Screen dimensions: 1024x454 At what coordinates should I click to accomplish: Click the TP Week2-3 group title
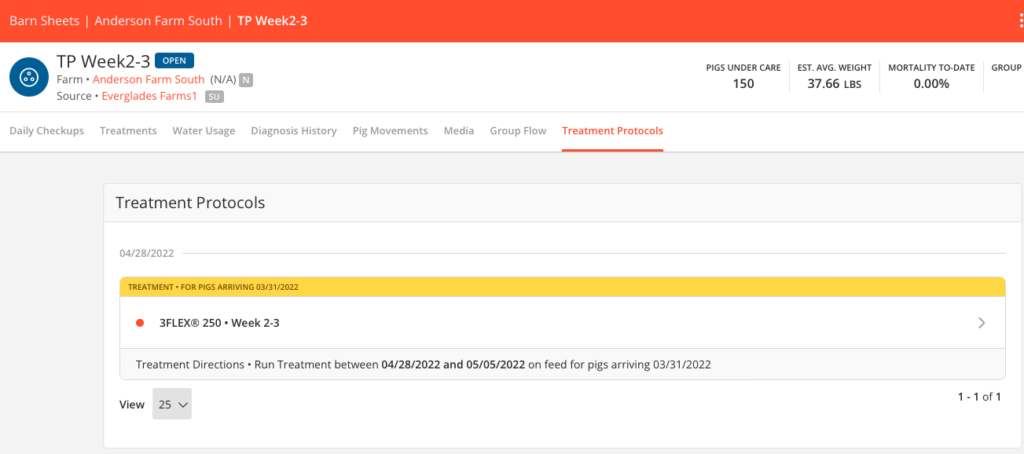click(103, 61)
